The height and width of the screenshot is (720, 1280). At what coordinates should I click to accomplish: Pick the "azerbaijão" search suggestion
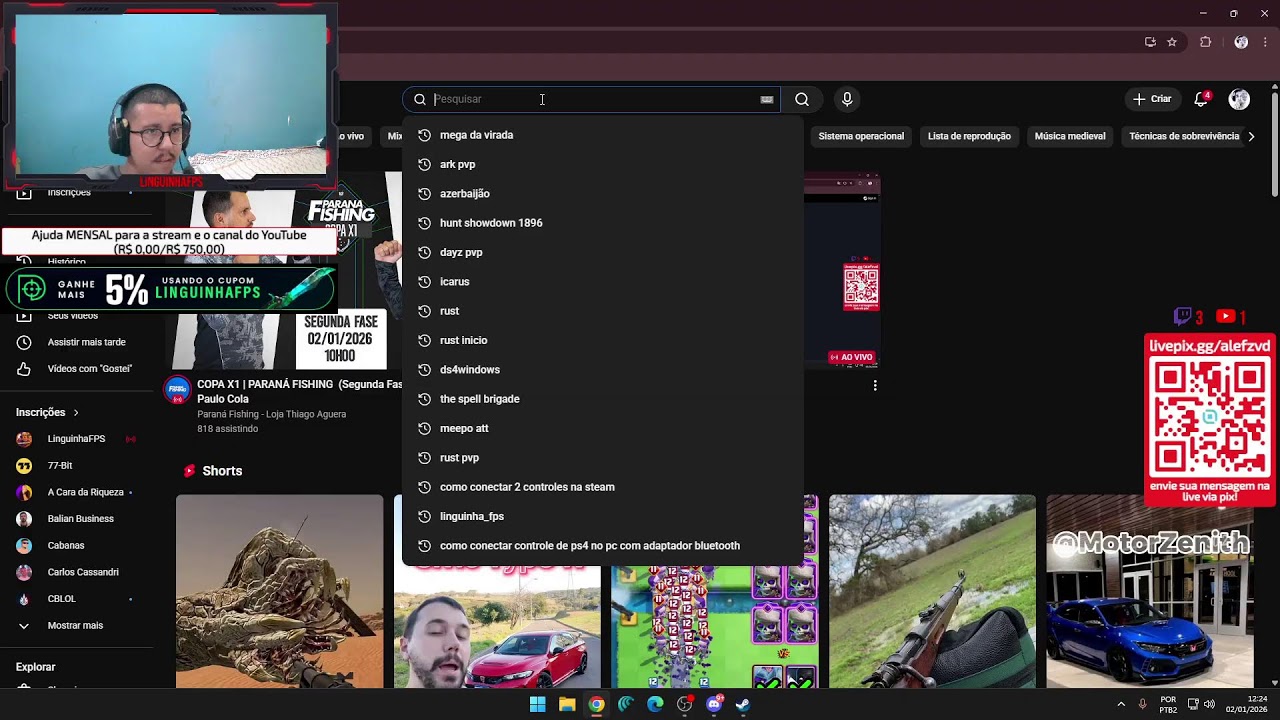click(603, 194)
